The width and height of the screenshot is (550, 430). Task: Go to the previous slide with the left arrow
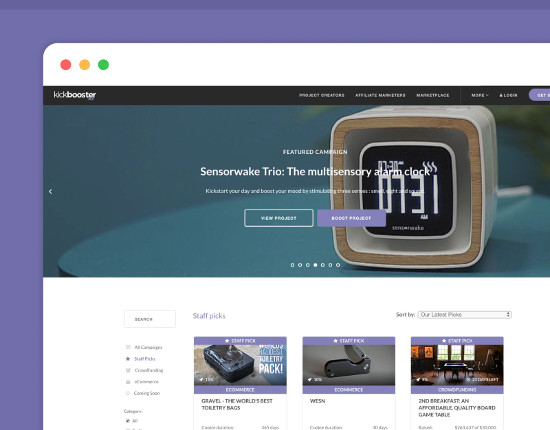51,191
